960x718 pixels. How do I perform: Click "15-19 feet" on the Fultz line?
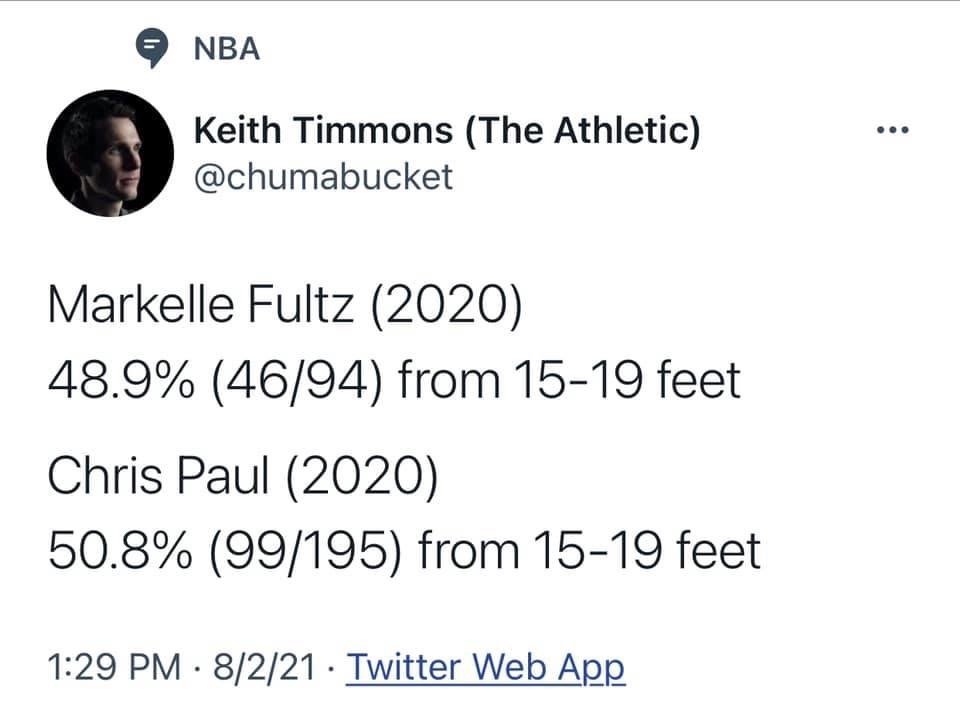[x=623, y=380]
